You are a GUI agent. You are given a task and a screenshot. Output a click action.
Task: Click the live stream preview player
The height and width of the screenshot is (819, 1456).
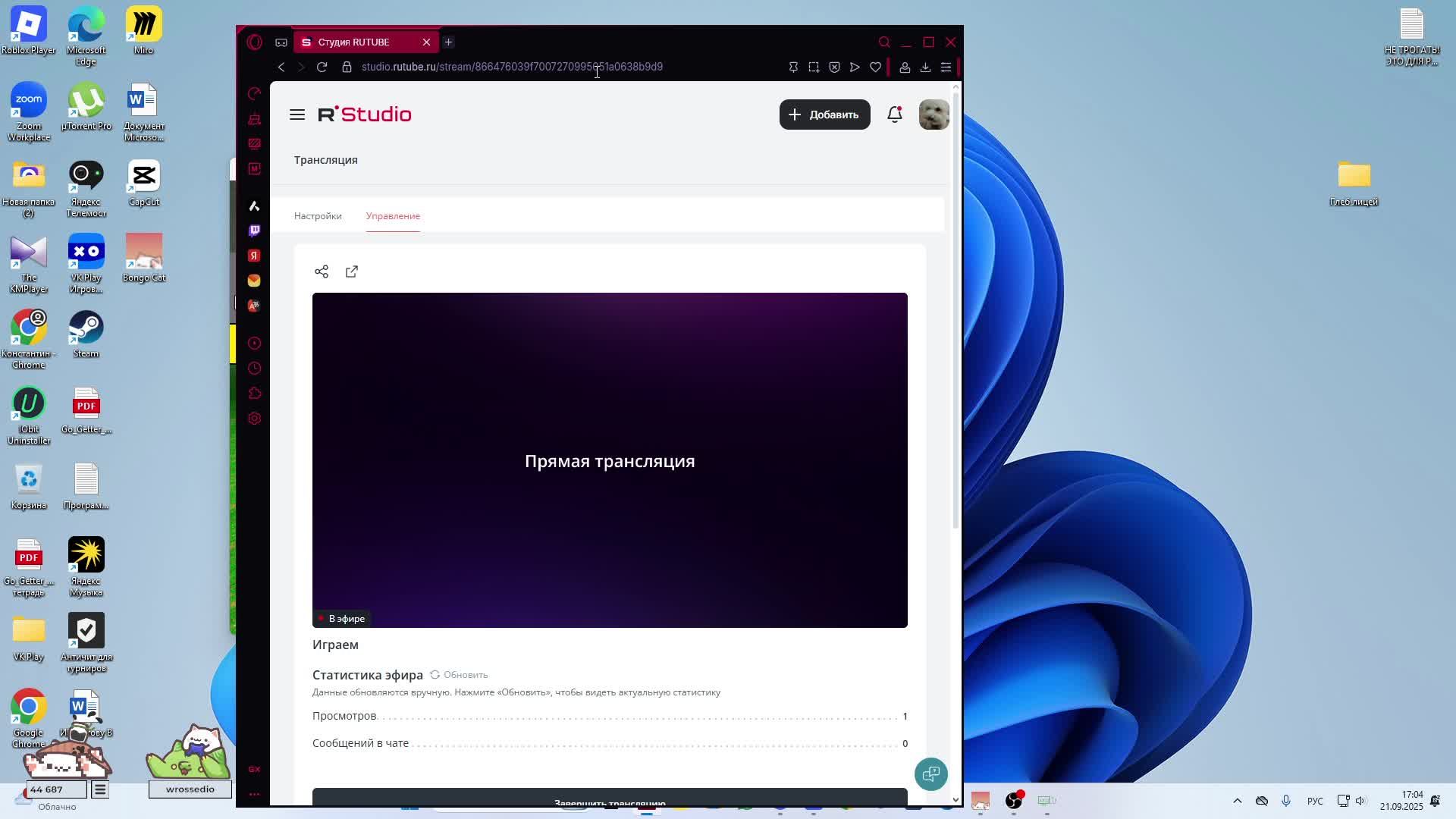tap(610, 460)
